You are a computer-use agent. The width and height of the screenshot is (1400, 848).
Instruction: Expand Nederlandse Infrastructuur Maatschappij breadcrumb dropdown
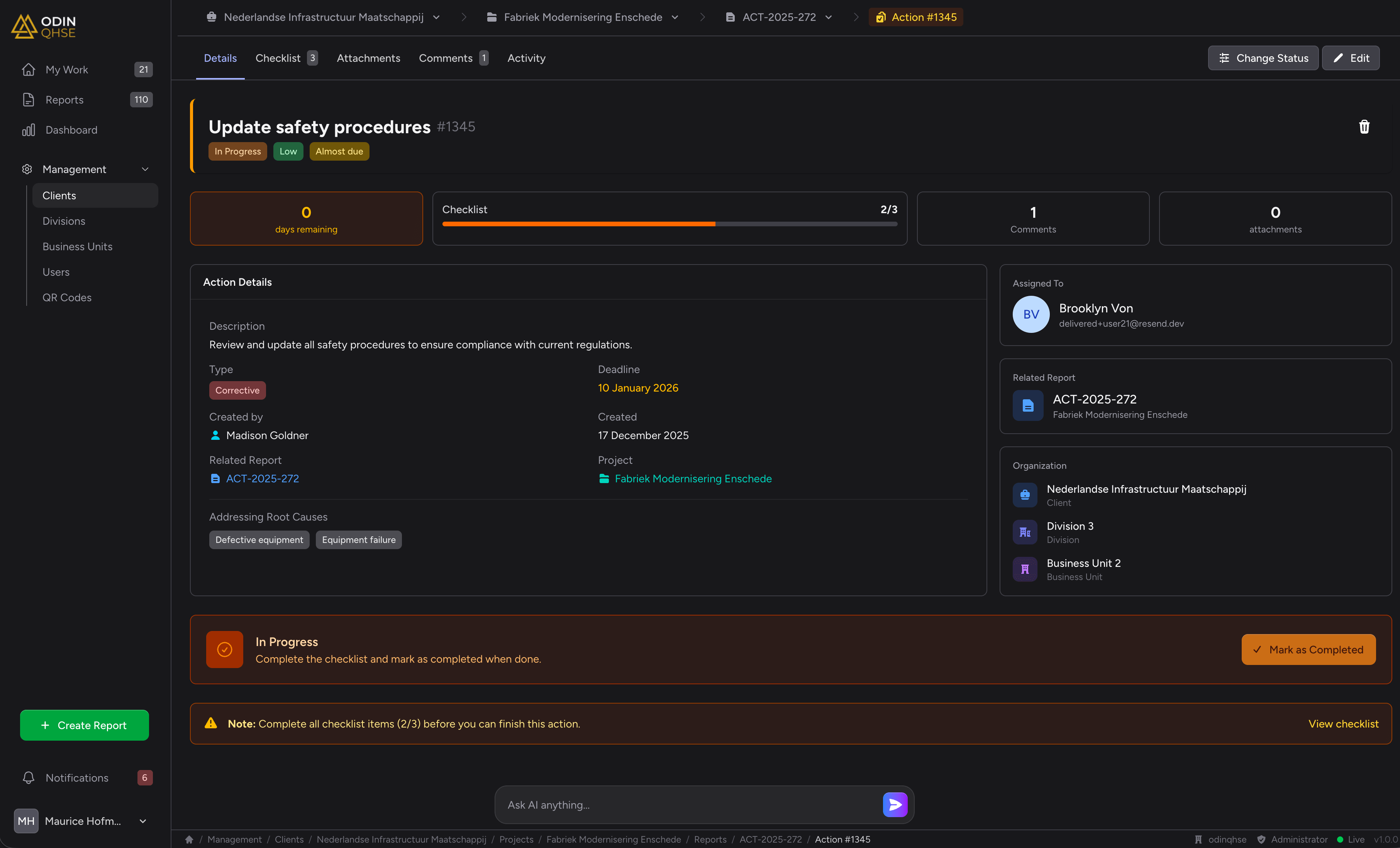pos(436,17)
